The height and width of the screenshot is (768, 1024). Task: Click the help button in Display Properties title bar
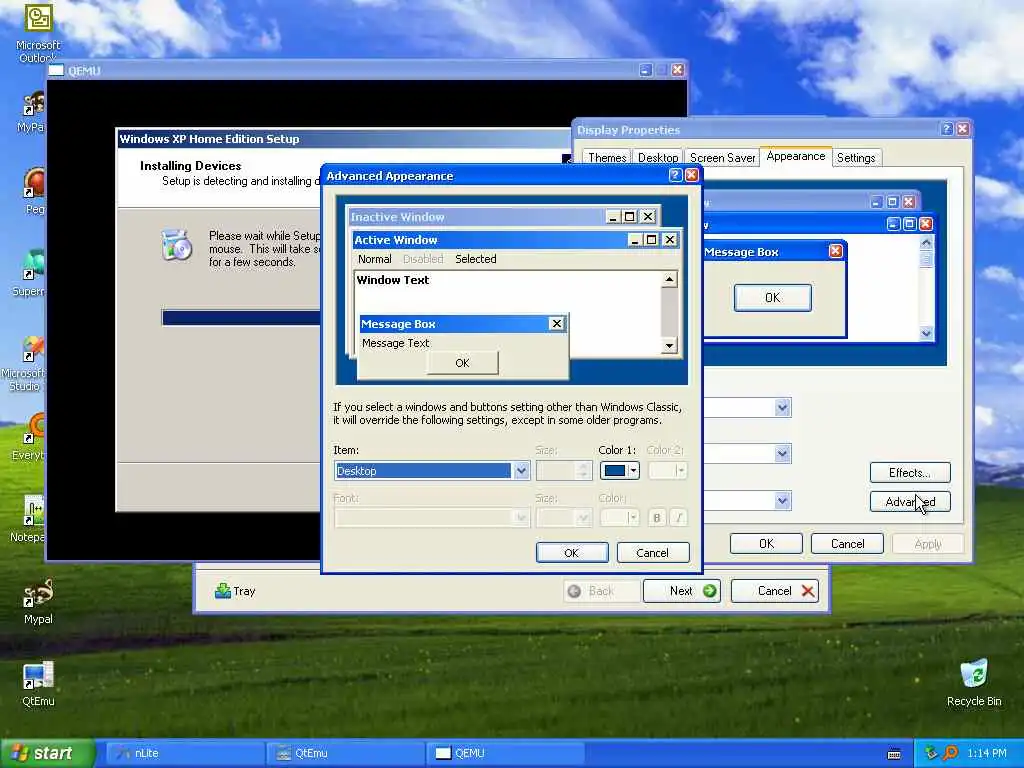[x=946, y=129]
